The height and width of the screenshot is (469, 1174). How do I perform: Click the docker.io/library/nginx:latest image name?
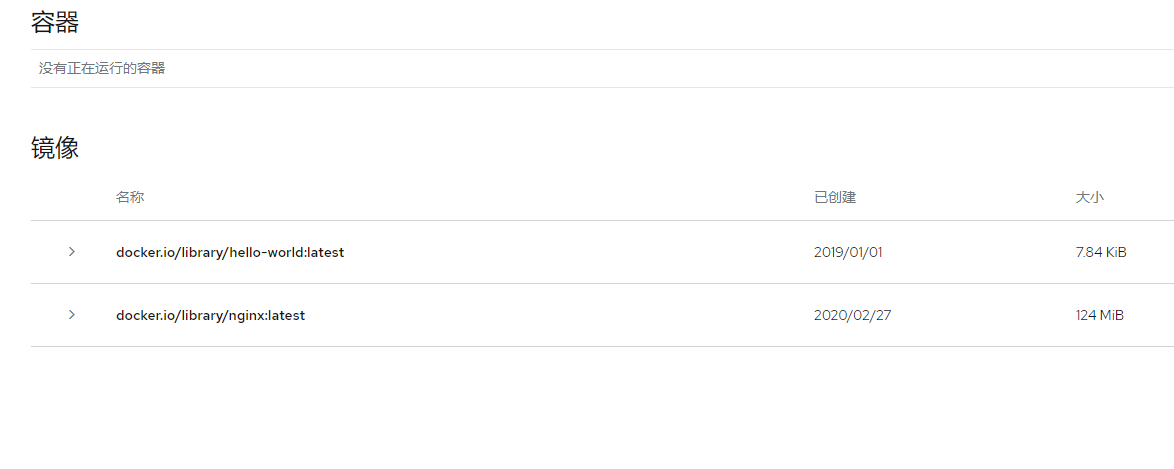click(x=210, y=315)
